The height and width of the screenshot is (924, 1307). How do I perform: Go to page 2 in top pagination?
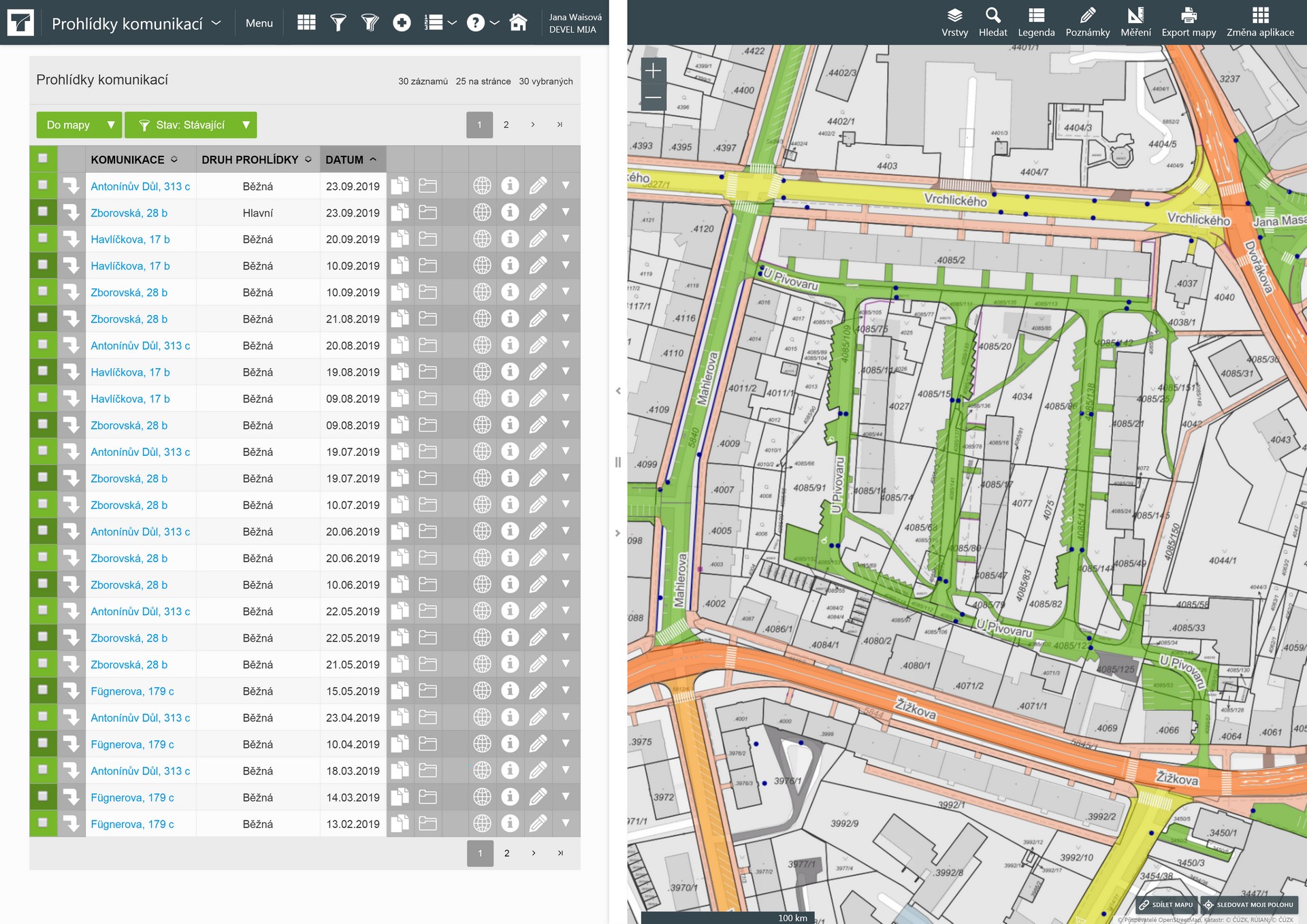(x=506, y=125)
